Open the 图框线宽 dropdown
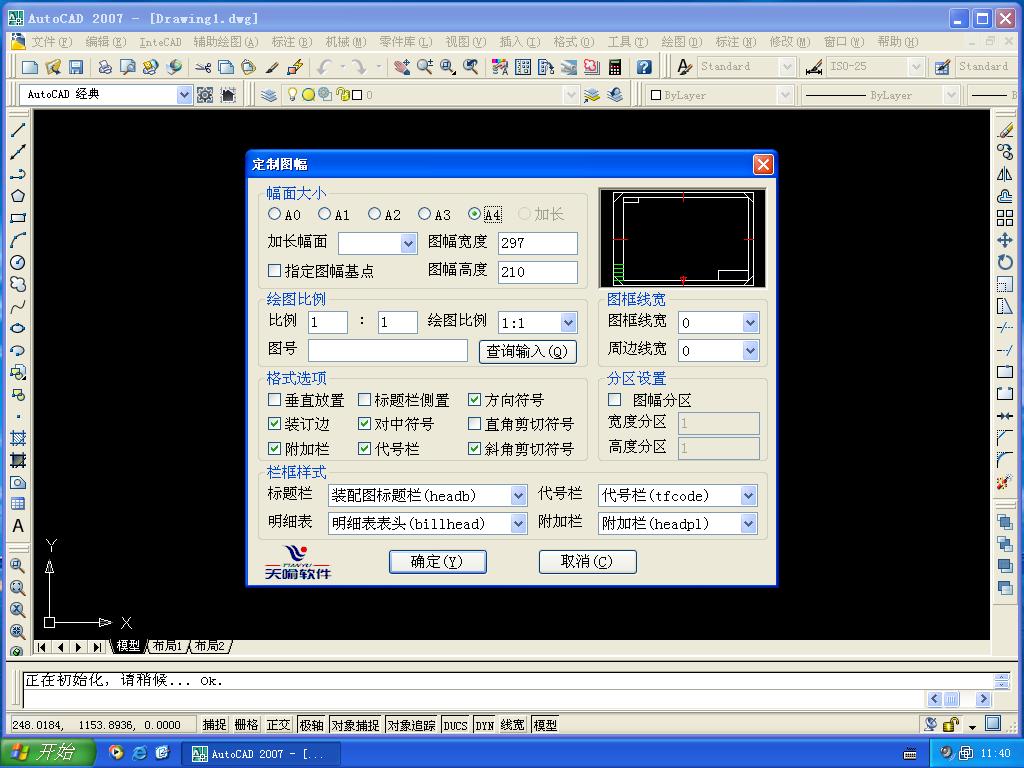Viewport: 1024px width, 768px height. [750, 322]
